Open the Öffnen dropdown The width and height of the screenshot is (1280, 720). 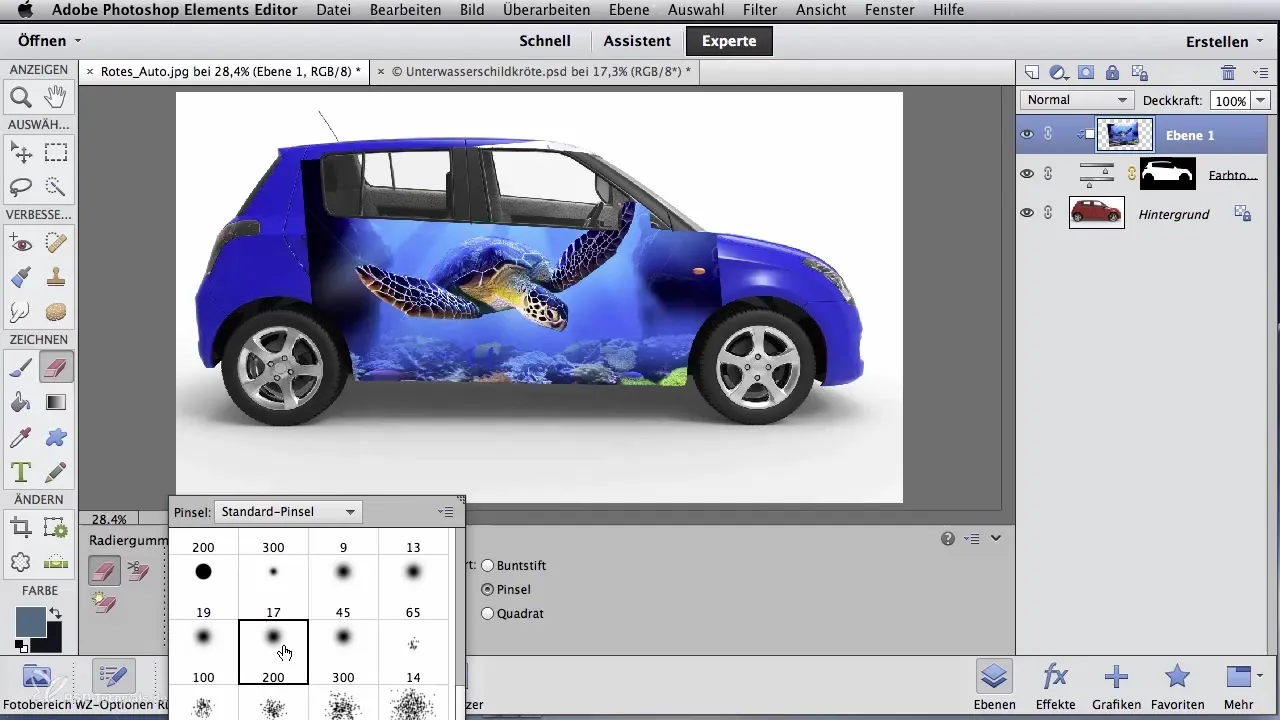pyautogui.click(x=49, y=41)
